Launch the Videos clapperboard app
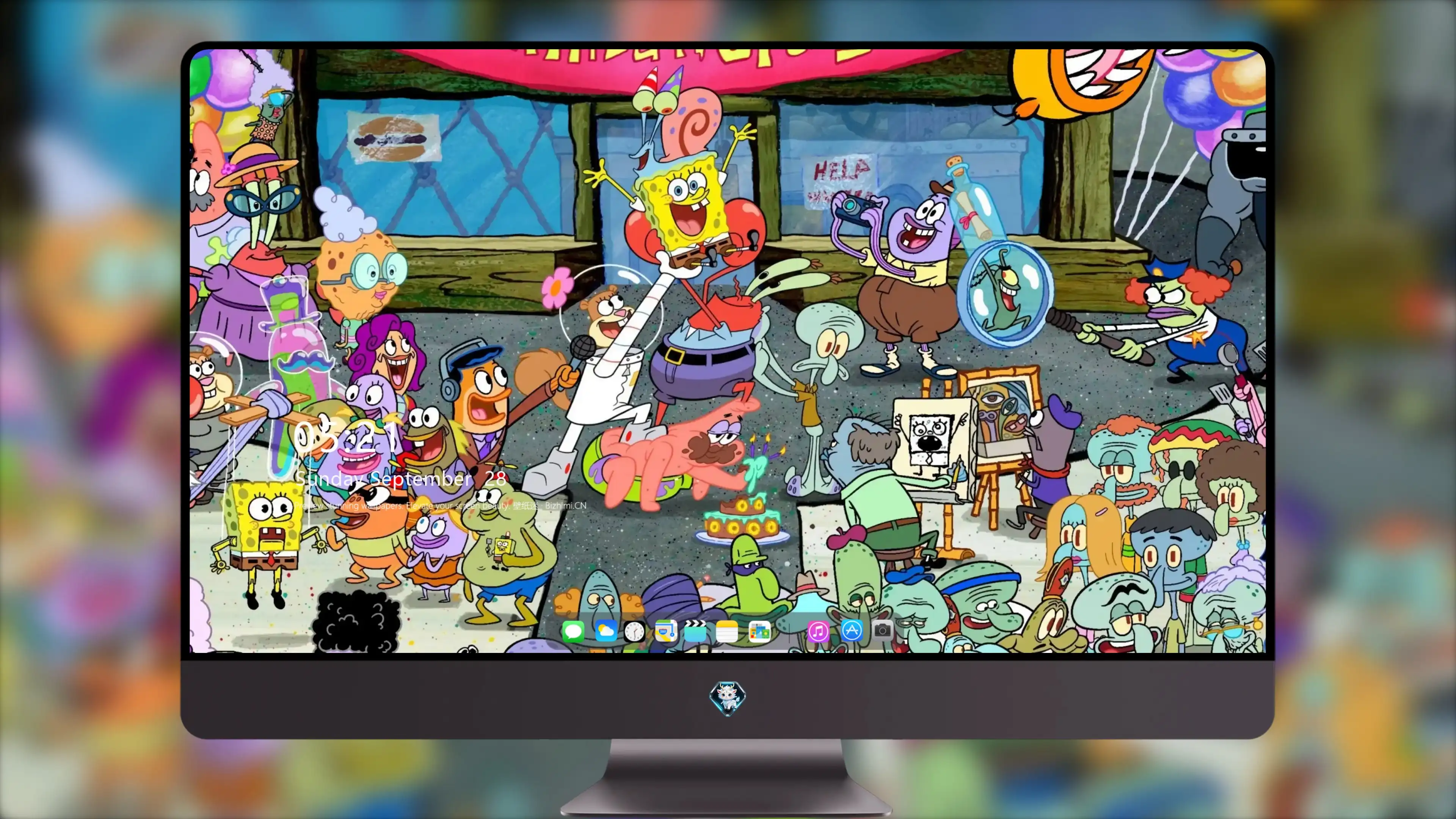The height and width of the screenshot is (819, 1456). tap(695, 631)
